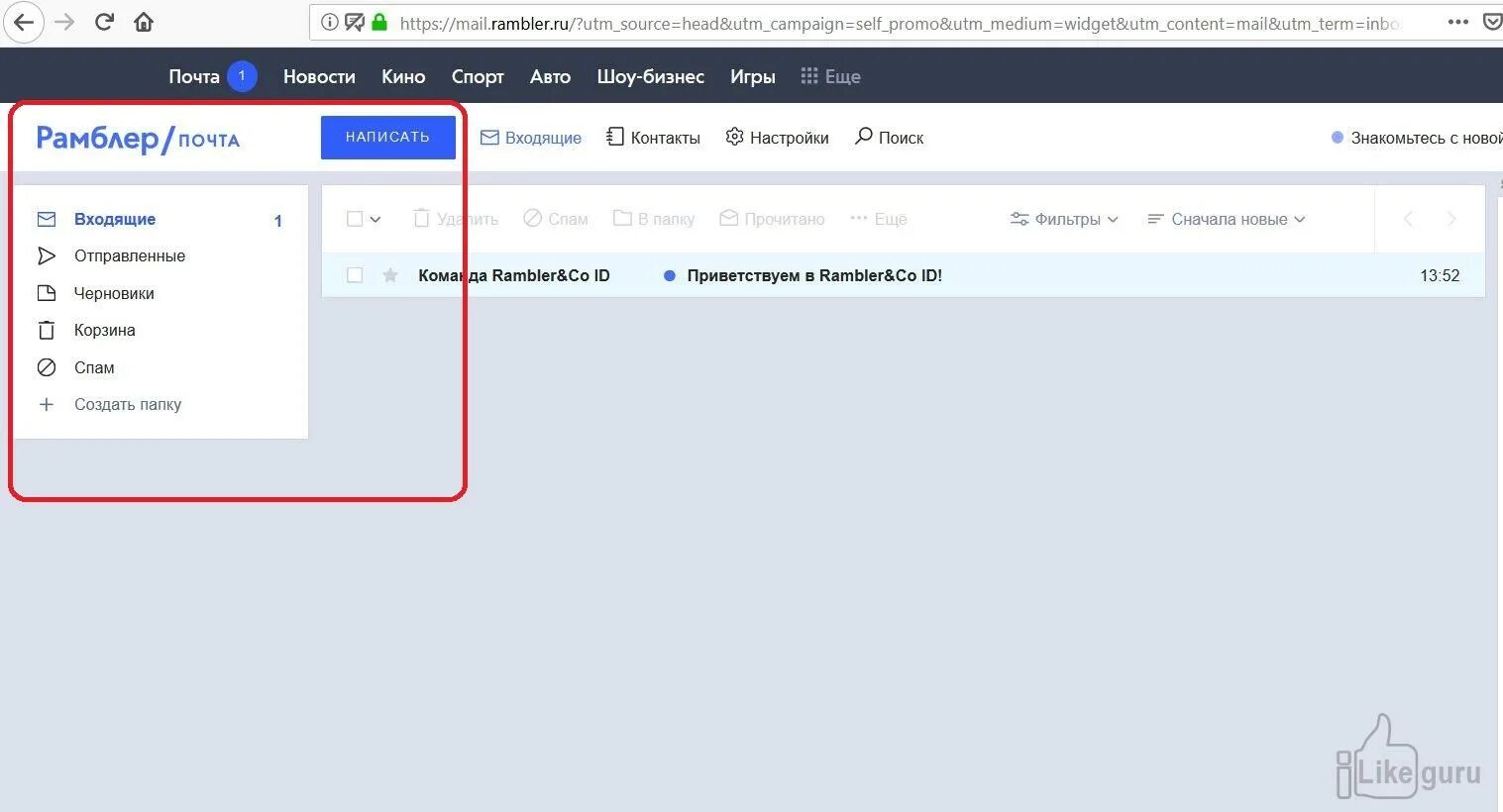The height and width of the screenshot is (812, 1503).
Task: Click the Прочитано mark-as-read button
Action: click(x=772, y=219)
